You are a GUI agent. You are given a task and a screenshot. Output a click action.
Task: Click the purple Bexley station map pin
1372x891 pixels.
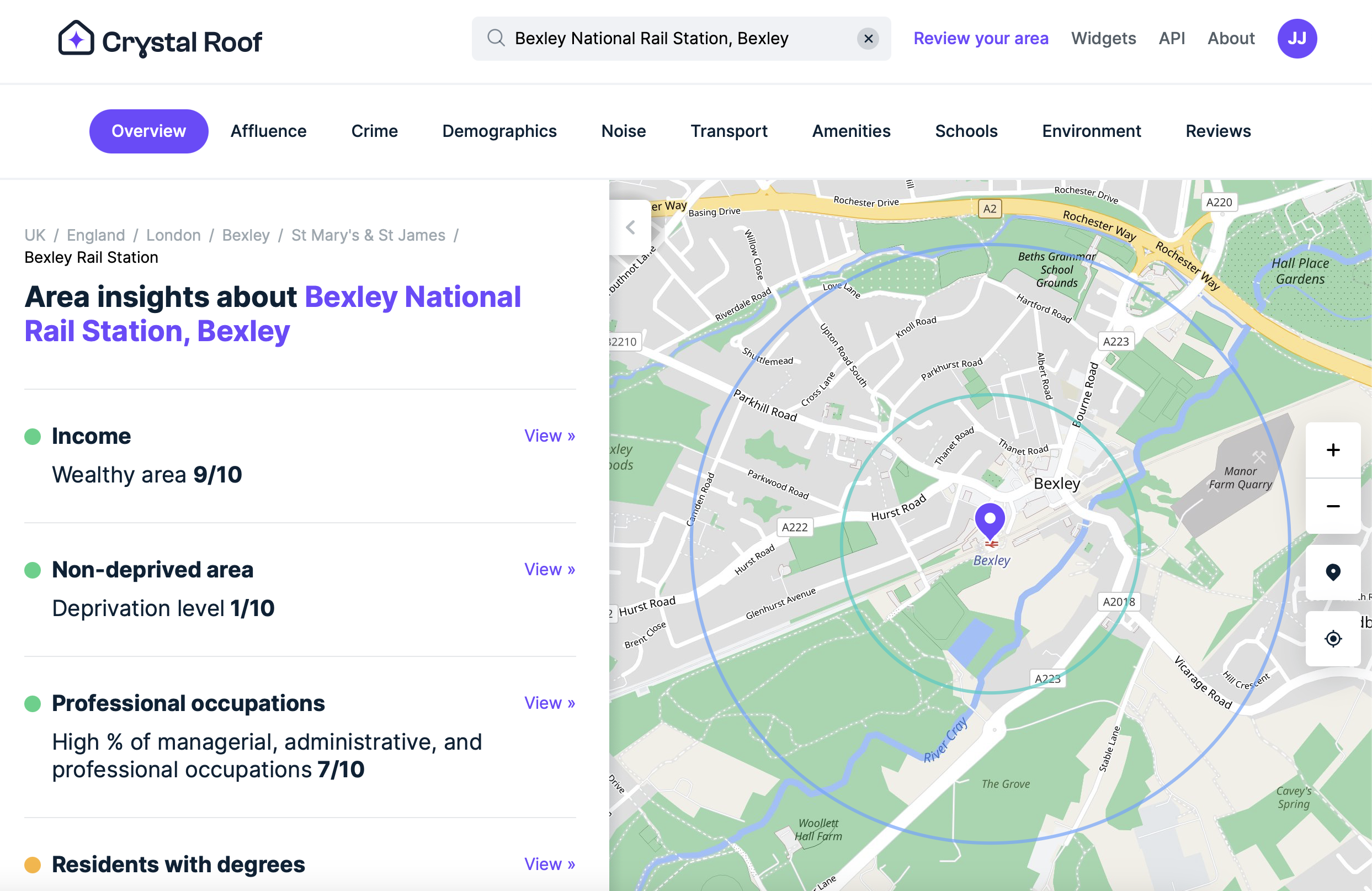[990, 522]
